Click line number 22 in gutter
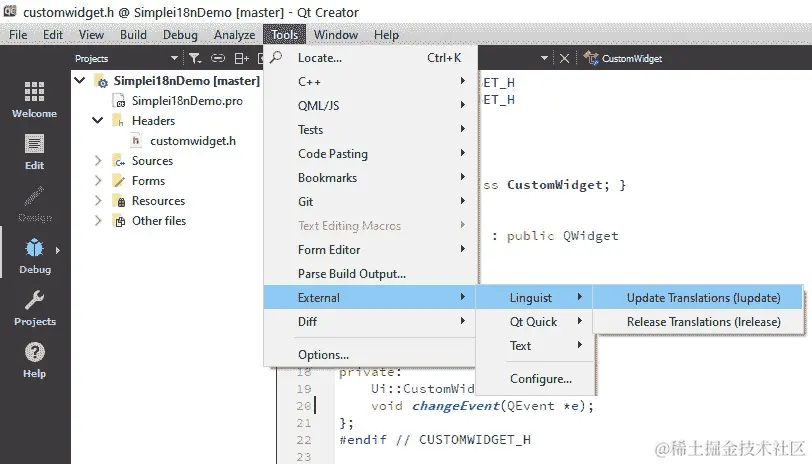812x464 pixels. tap(304, 440)
